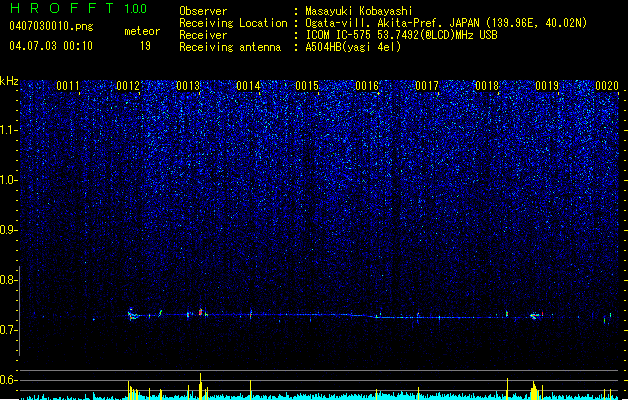This screenshot has height=400, width=629.
Task: Click the 0016 time marker
Action: [367, 86]
